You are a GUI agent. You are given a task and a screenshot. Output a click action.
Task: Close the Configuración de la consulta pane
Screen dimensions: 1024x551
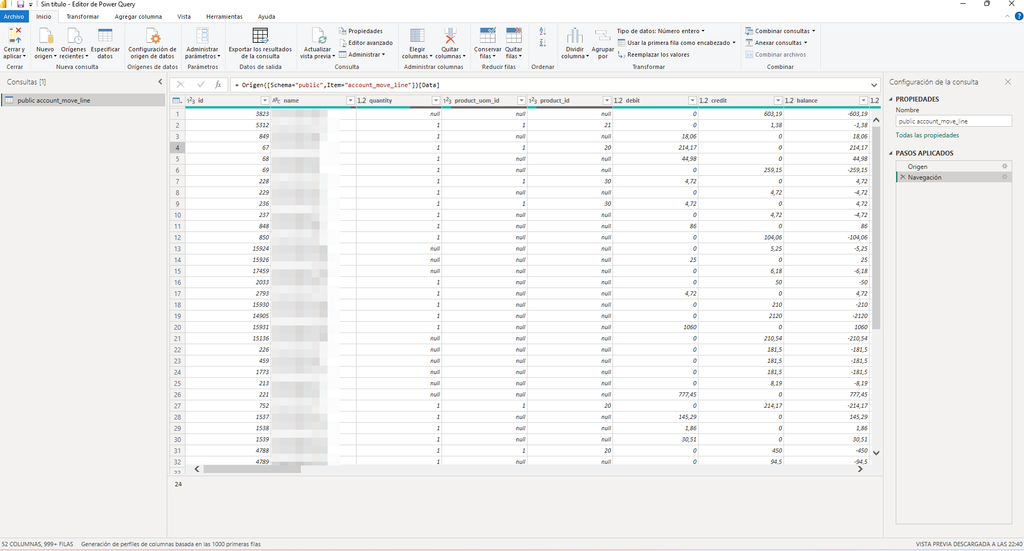pyautogui.click(x=1008, y=82)
